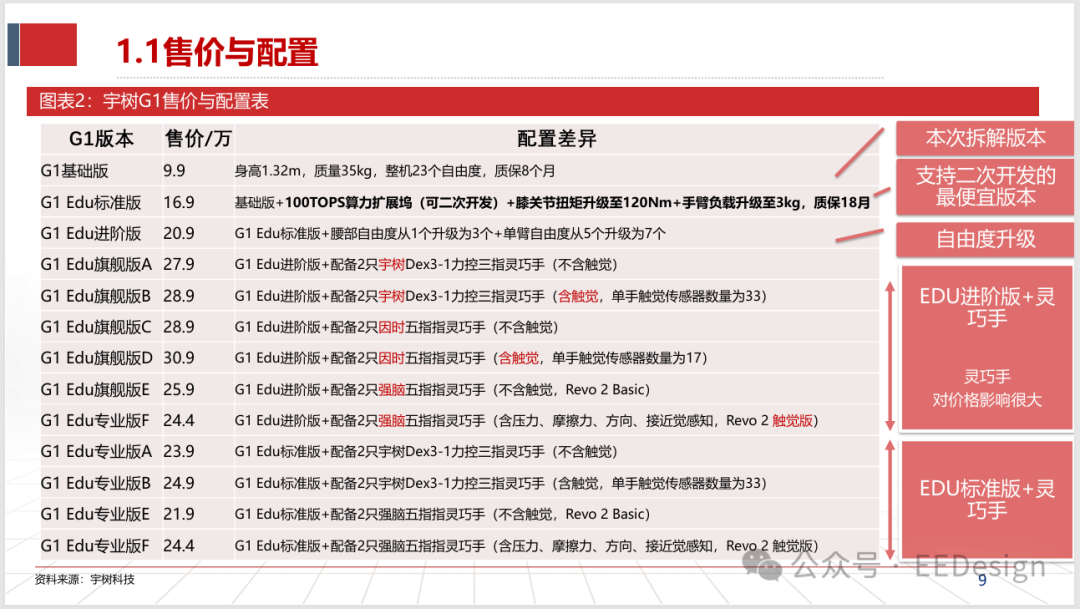Click price 21.9 in the table
The height and width of the screenshot is (609, 1080).
[x=178, y=515]
